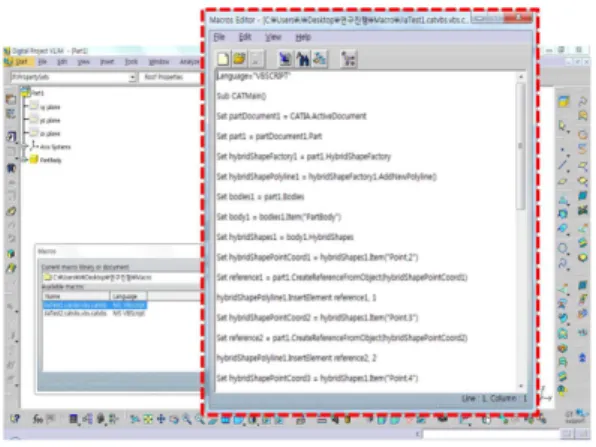Click the Macros Editor scrollbar up arrow
The height and width of the screenshot is (447, 596).
click(521, 77)
